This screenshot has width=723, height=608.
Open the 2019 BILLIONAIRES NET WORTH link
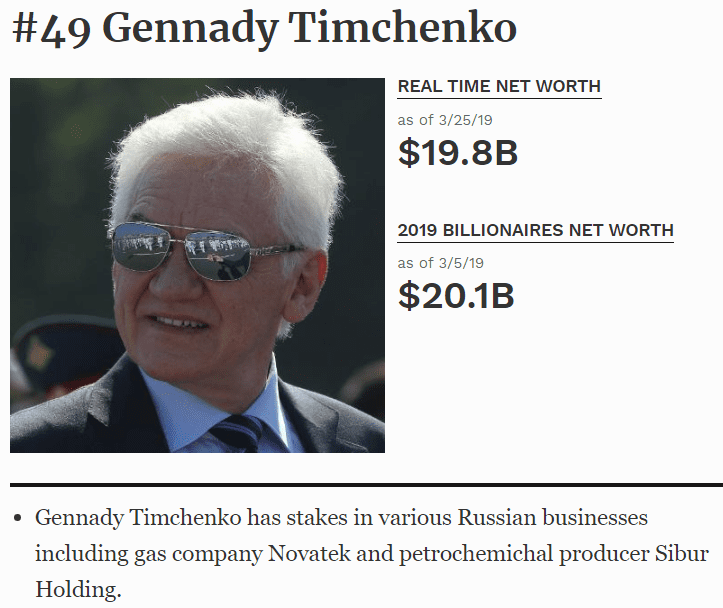(x=536, y=230)
